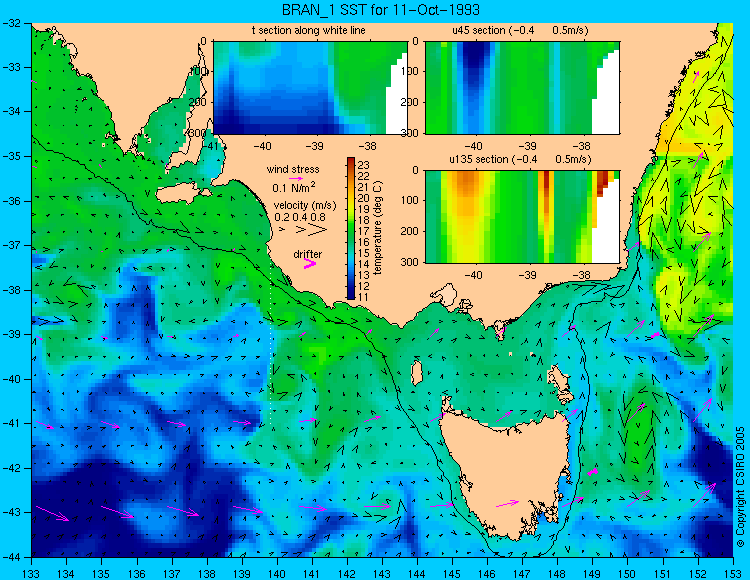Open the temperature section inset plot
Viewport: 750px width, 580px height.
pyautogui.click(x=310, y=88)
